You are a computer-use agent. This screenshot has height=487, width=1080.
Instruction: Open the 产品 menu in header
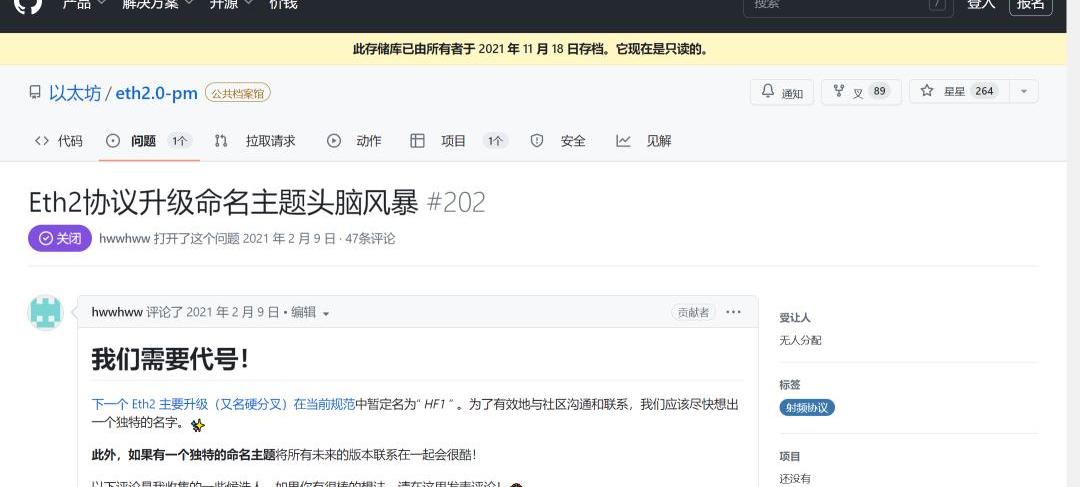point(84,4)
